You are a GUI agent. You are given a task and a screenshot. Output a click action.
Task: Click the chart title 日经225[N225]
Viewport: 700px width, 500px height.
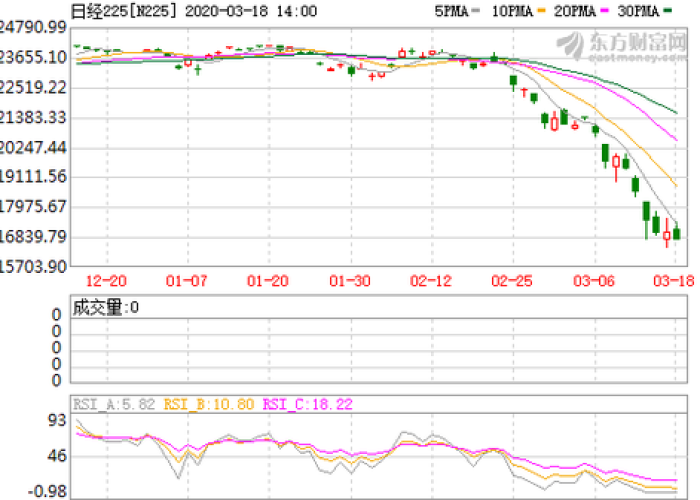tap(124, 11)
